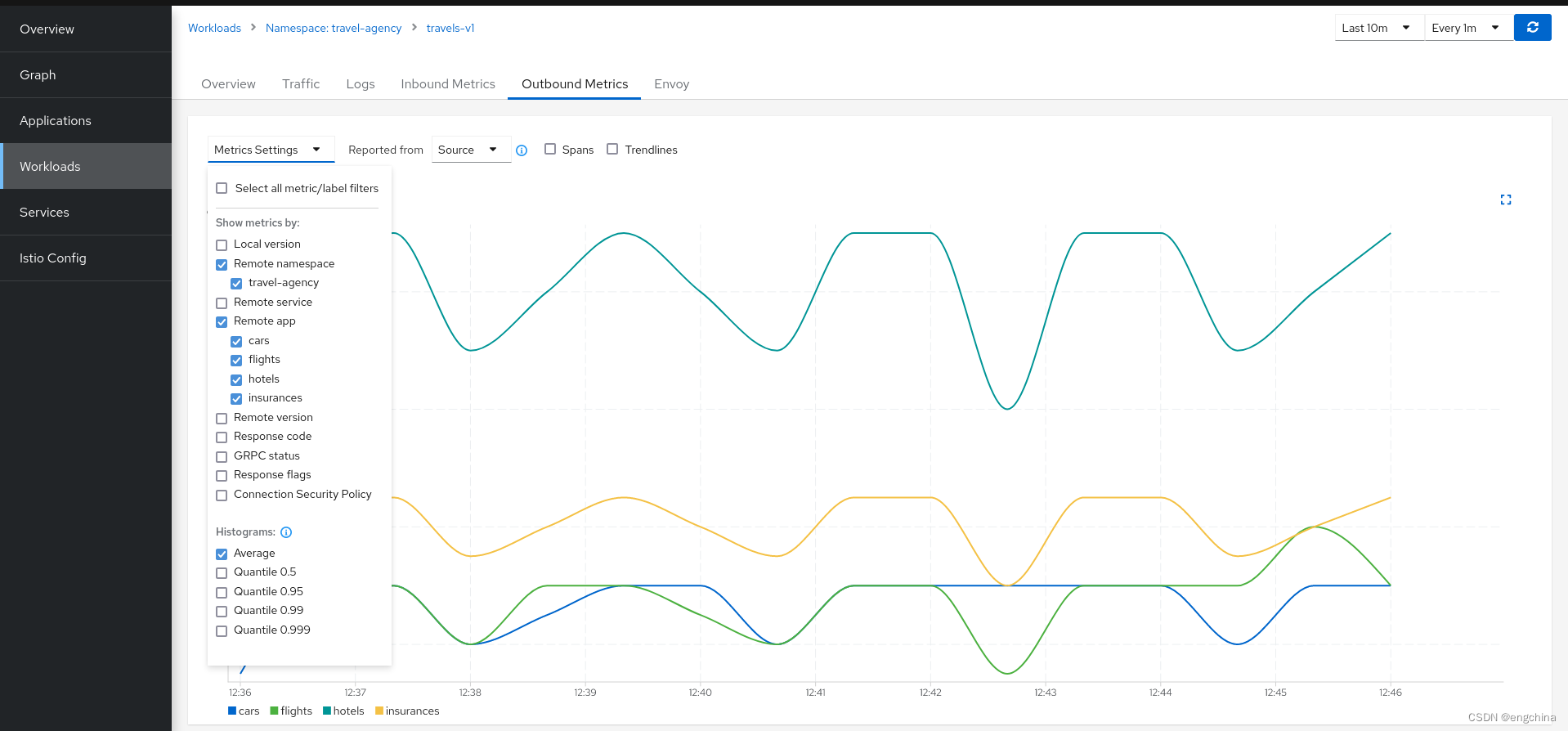1568x731 pixels.
Task: Select the Outbound Metrics tab
Action: tap(575, 83)
